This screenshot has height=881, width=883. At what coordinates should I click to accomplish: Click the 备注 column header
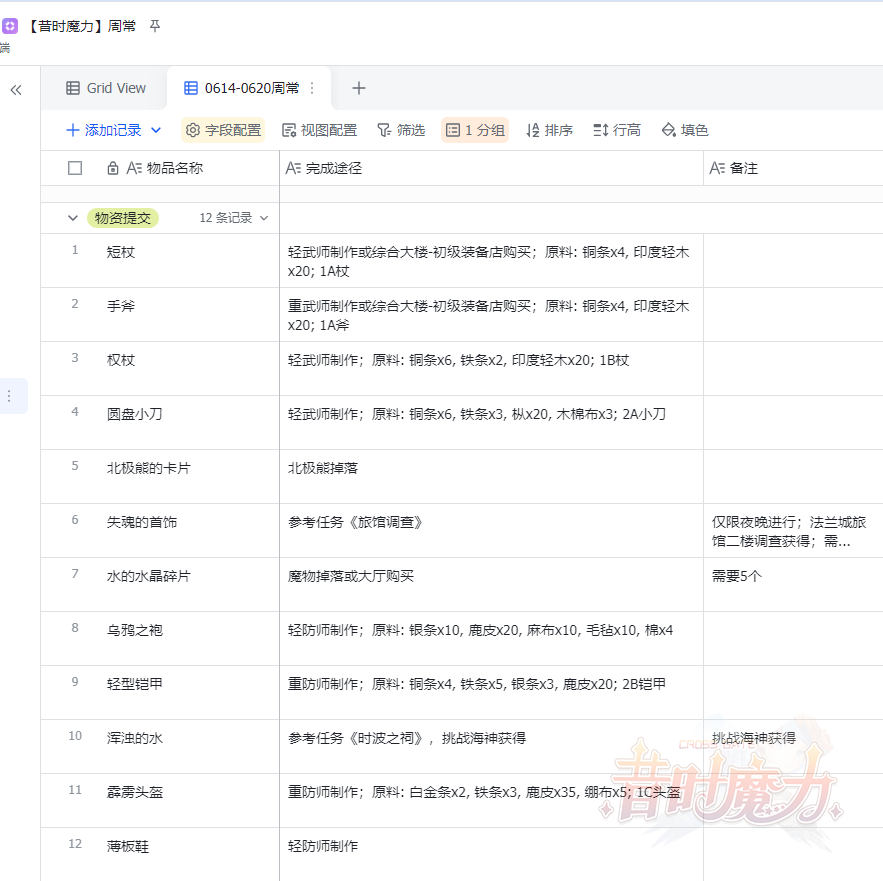click(x=793, y=168)
